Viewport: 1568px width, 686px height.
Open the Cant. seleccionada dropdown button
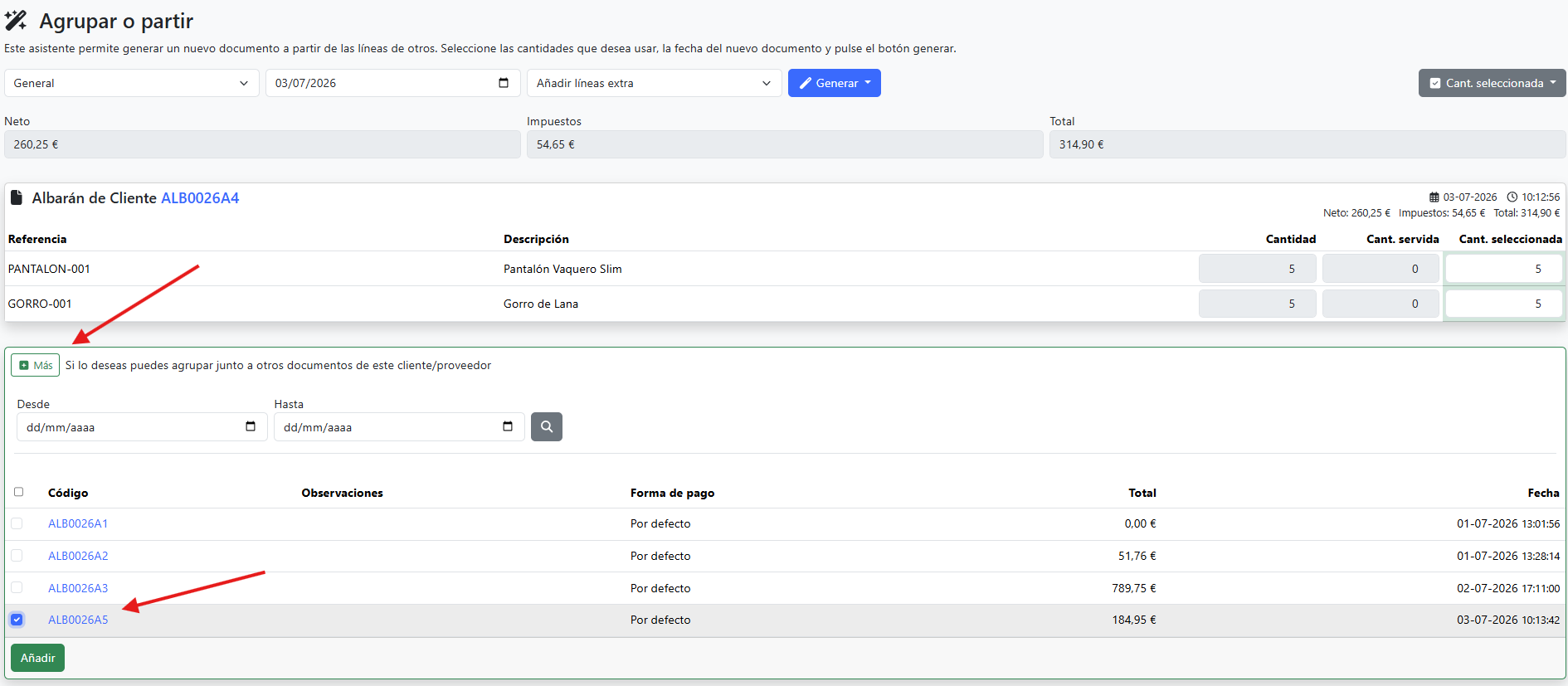[1492, 83]
